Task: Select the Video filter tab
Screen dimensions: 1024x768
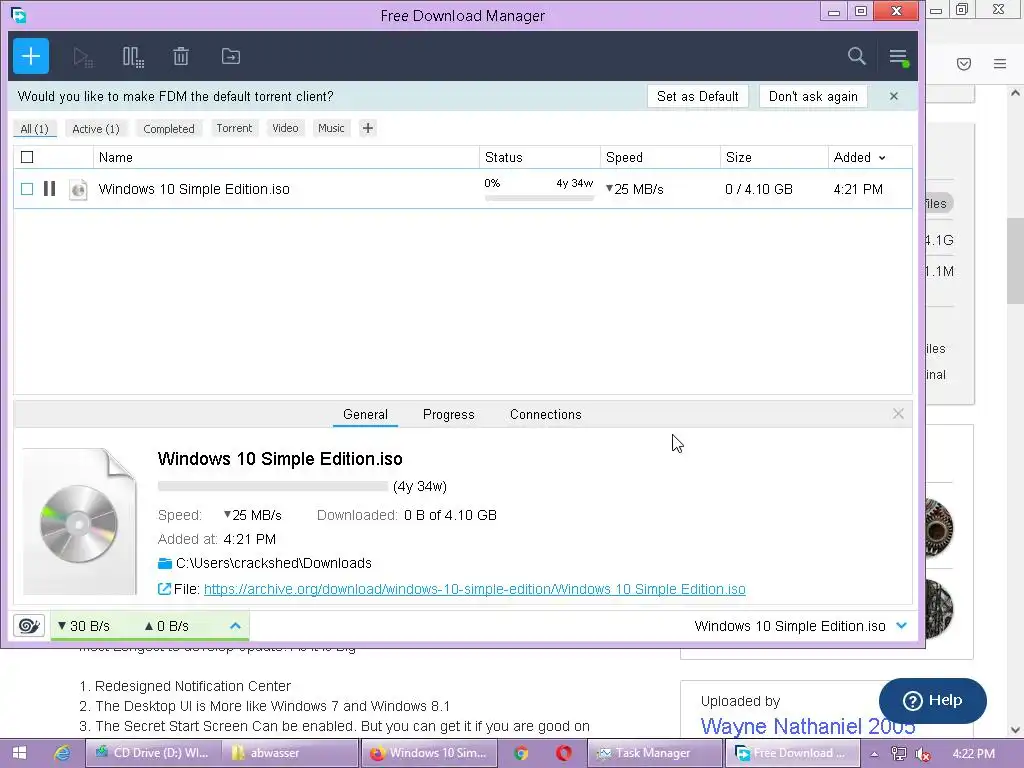Action: [x=285, y=128]
